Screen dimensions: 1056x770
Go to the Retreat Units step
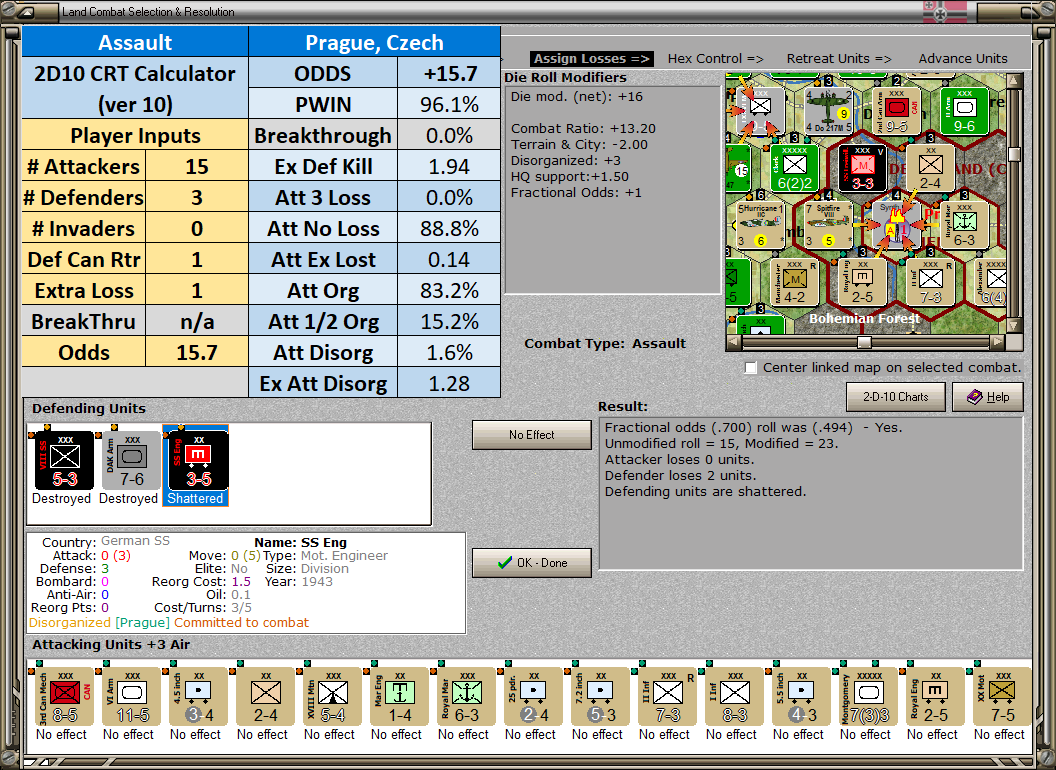point(838,59)
